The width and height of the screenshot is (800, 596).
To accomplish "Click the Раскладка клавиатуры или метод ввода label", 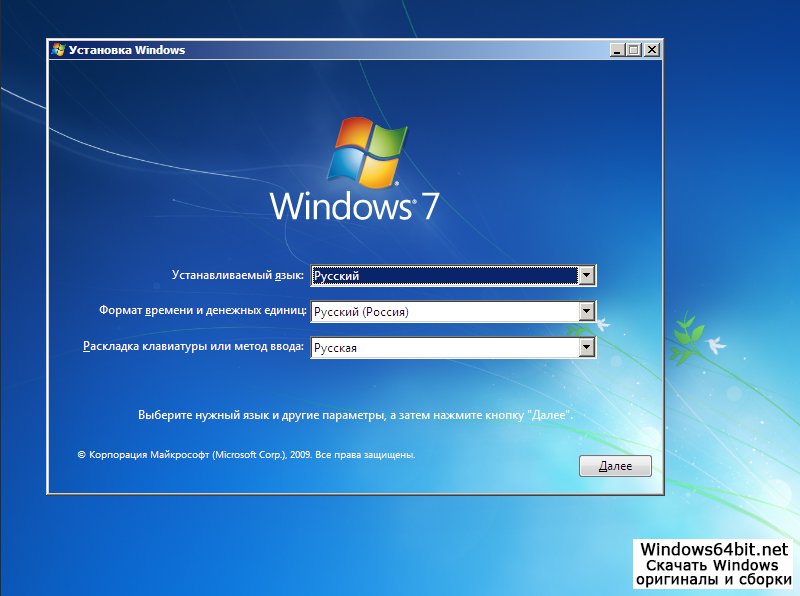I will pos(192,347).
